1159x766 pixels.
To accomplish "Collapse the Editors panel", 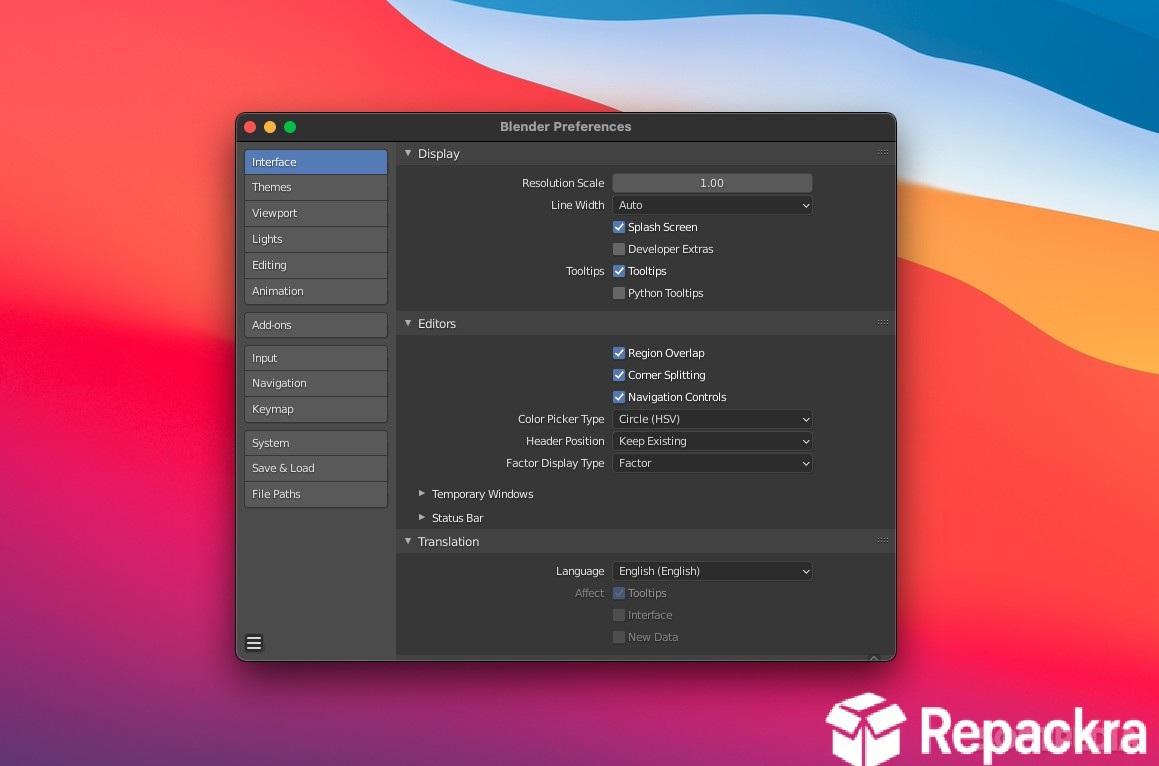I will pos(408,323).
